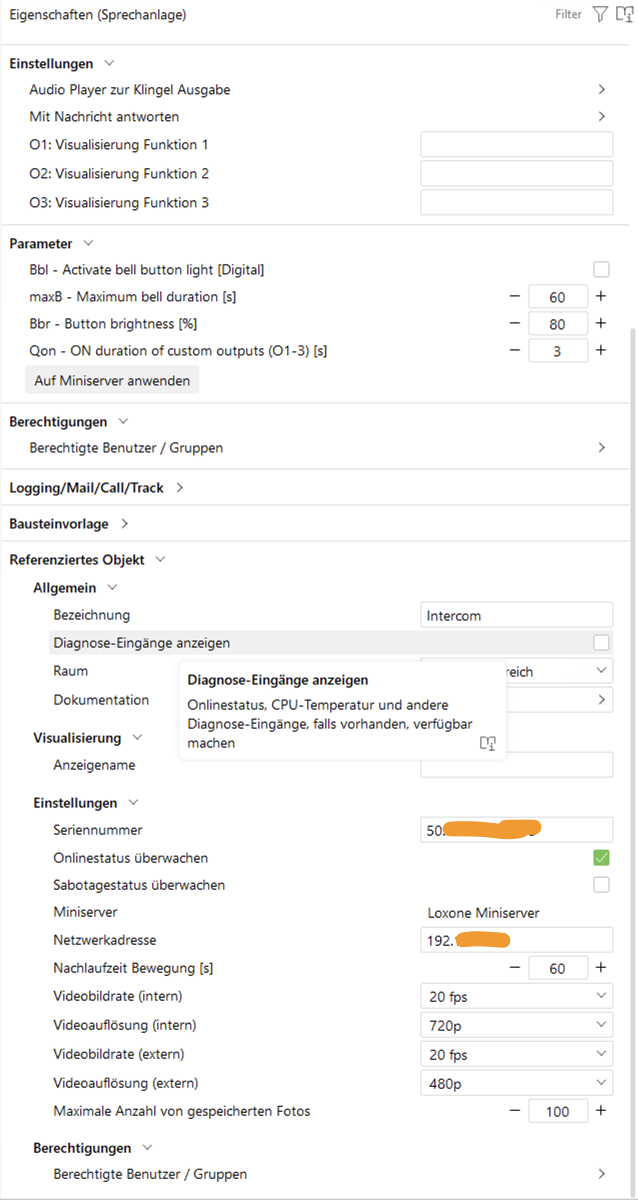Click Auf Miniserver anwenden button

point(111,381)
